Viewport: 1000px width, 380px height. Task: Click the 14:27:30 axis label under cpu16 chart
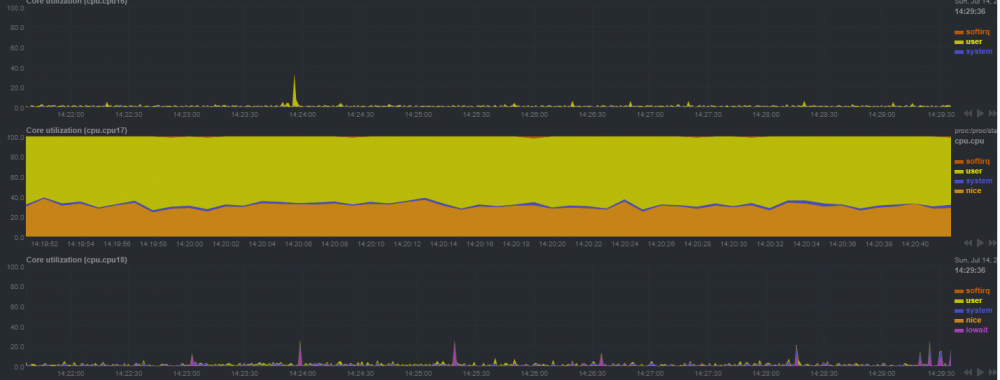click(708, 114)
